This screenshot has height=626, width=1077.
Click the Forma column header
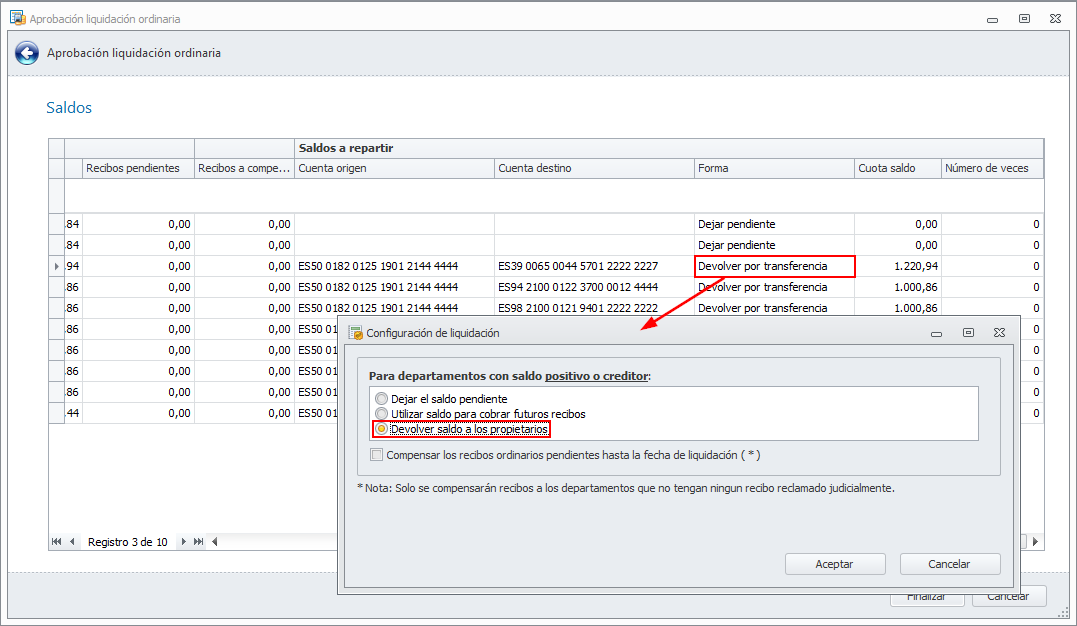(x=774, y=168)
